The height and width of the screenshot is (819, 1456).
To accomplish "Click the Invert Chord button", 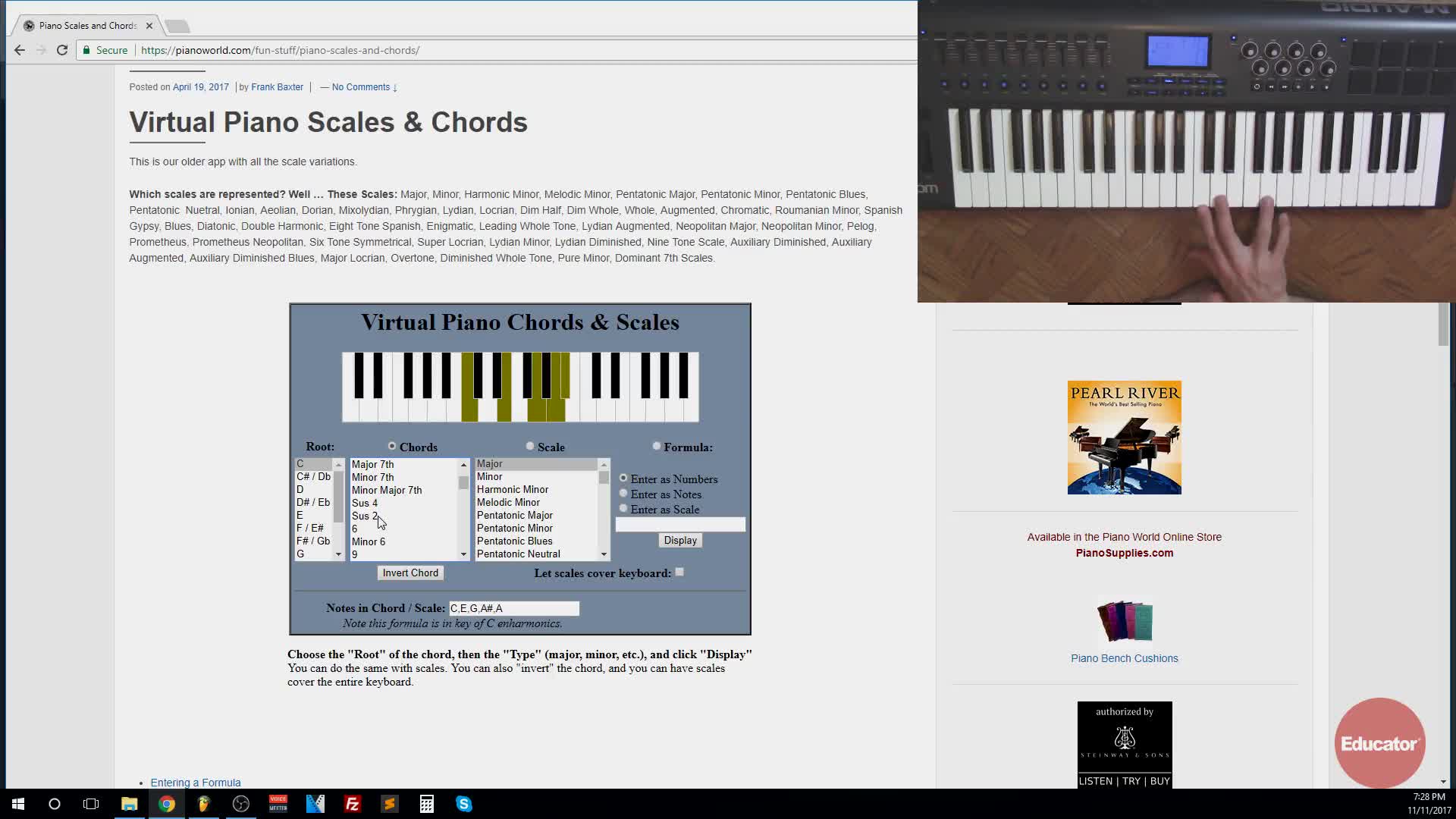I will click(x=410, y=573).
